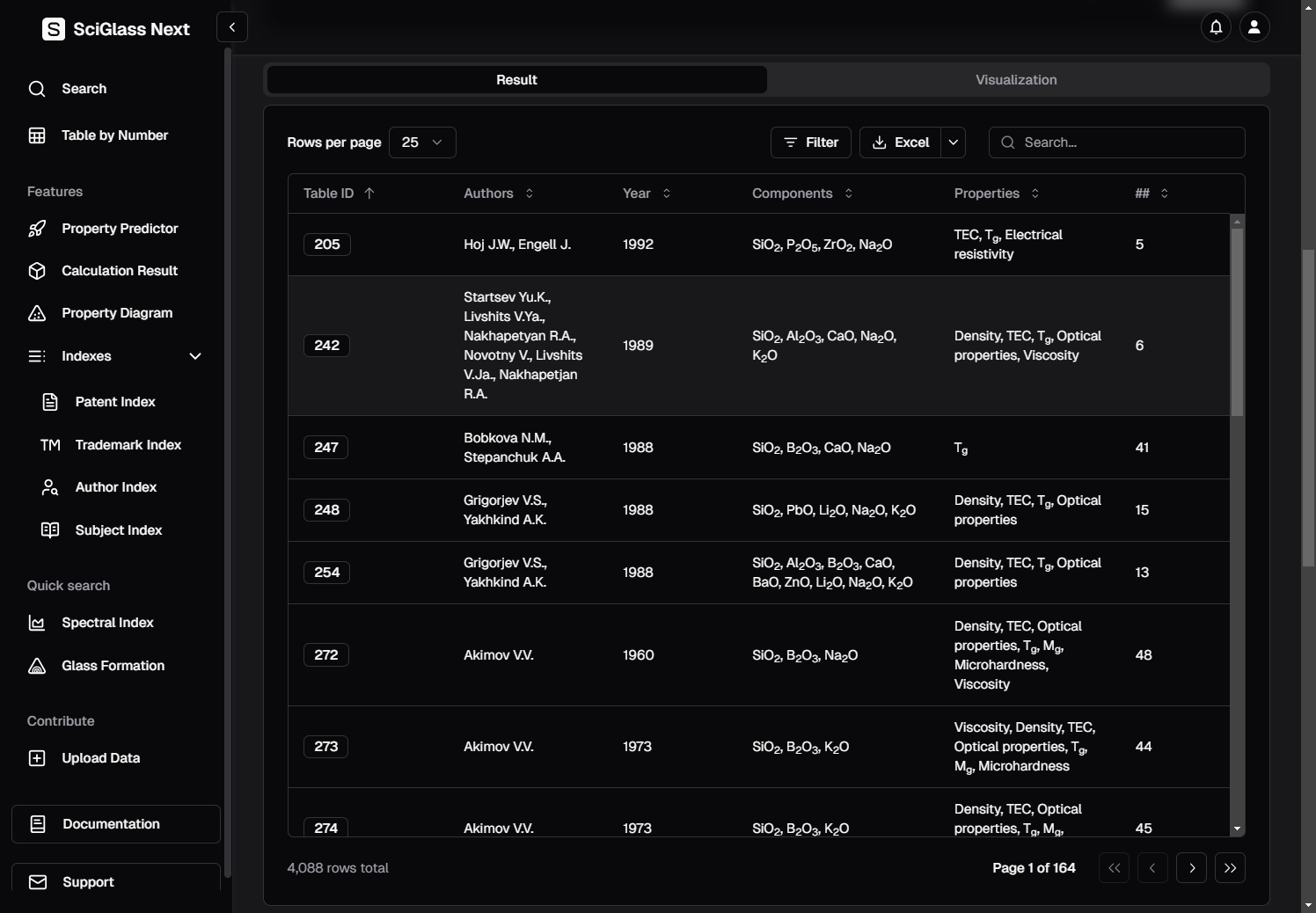Viewport: 1316px width, 913px height.
Task: Open the Property Diagram triangle icon
Action: [37, 313]
